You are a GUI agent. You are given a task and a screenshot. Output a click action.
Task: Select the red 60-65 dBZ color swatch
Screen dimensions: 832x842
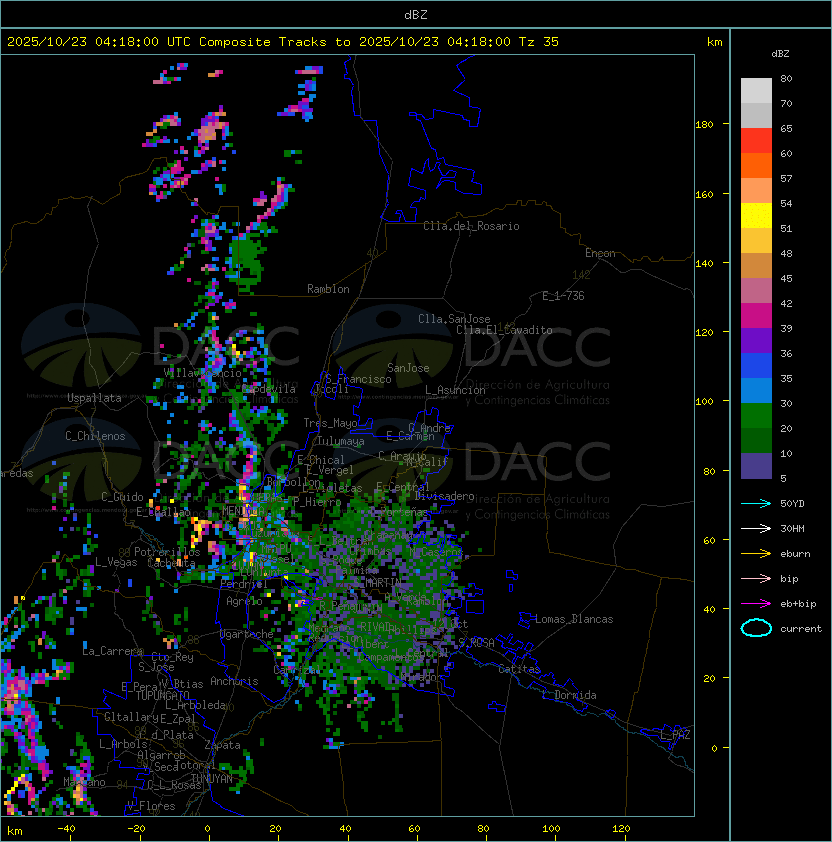756,141
